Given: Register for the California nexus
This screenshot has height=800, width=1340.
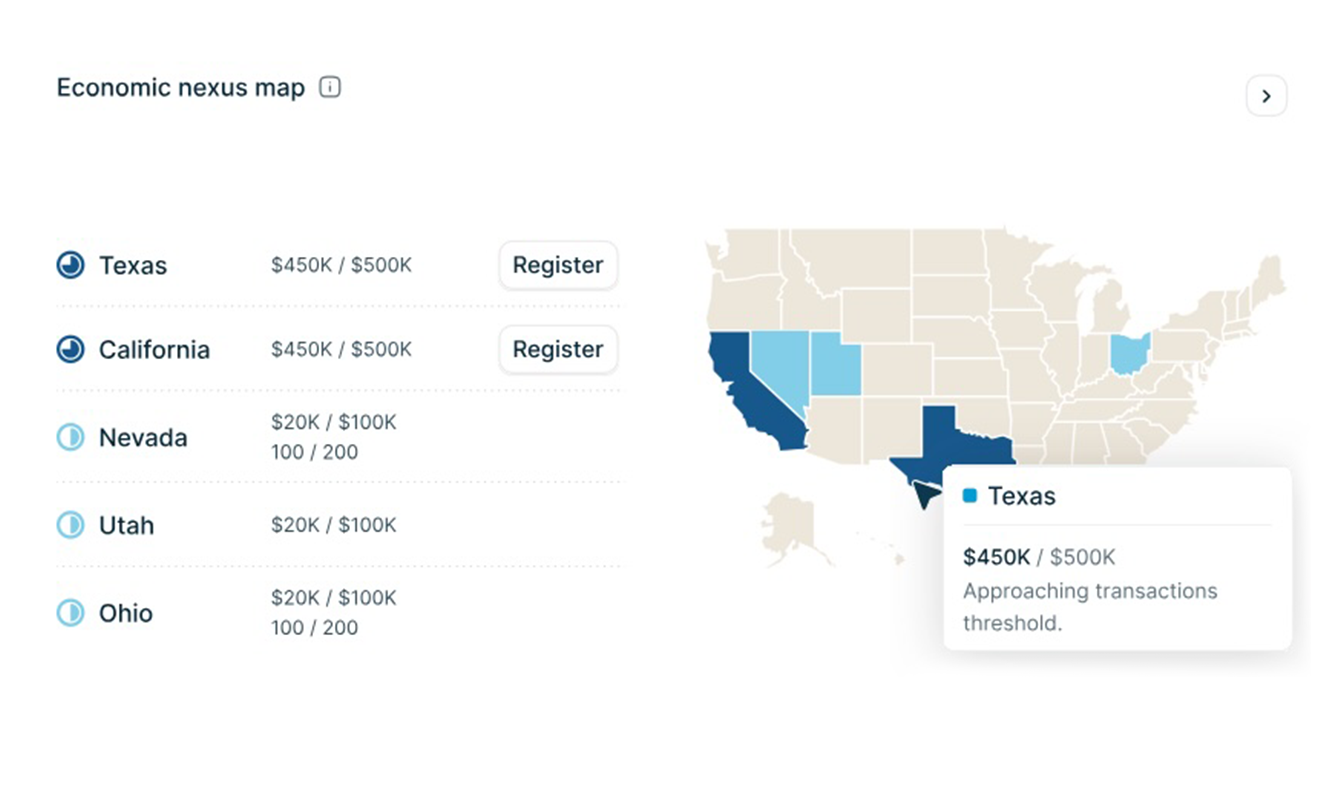Looking at the screenshot, I should pos(558,349).
